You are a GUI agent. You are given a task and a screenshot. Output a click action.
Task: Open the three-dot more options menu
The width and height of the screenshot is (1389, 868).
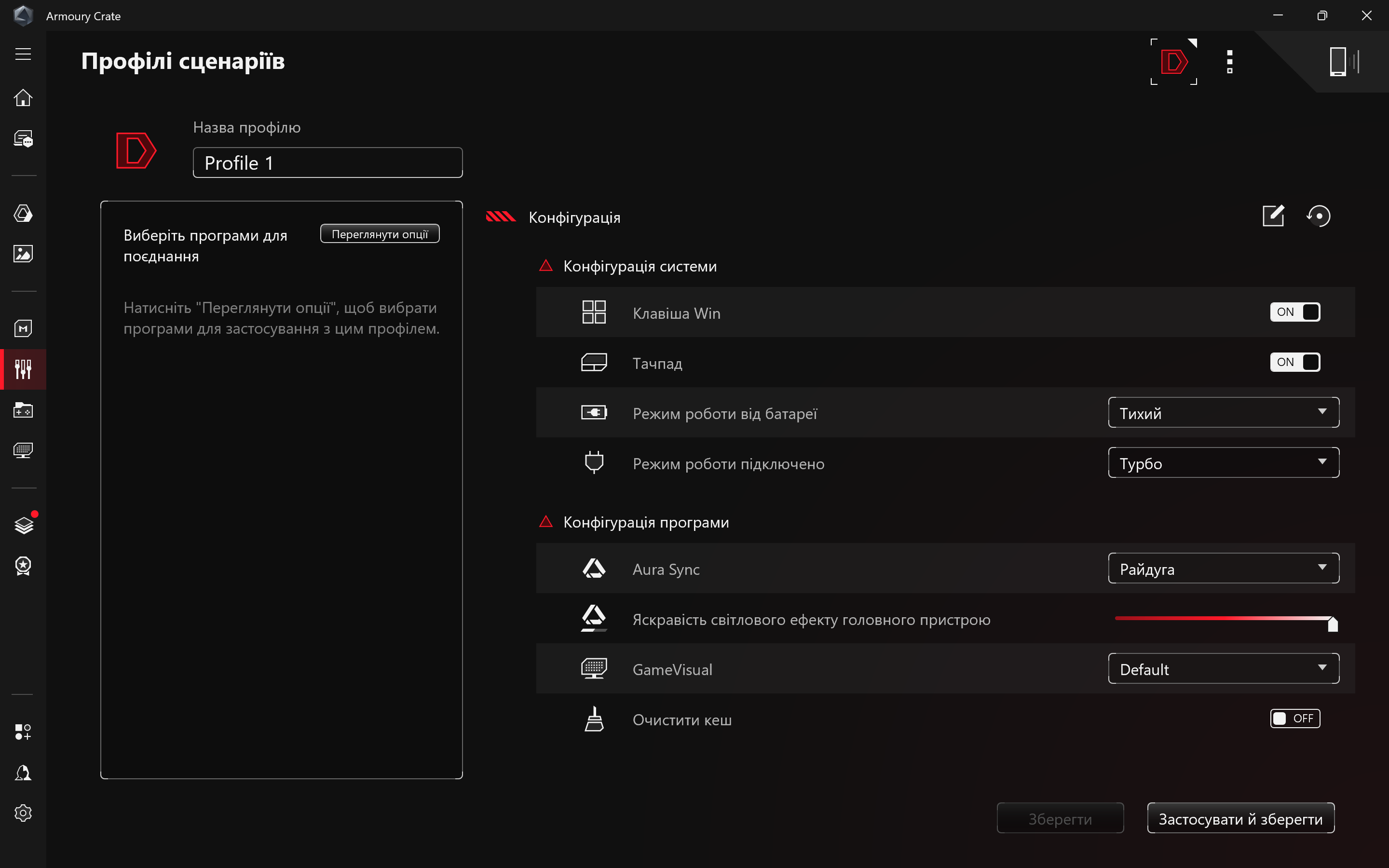point(1229,61)
